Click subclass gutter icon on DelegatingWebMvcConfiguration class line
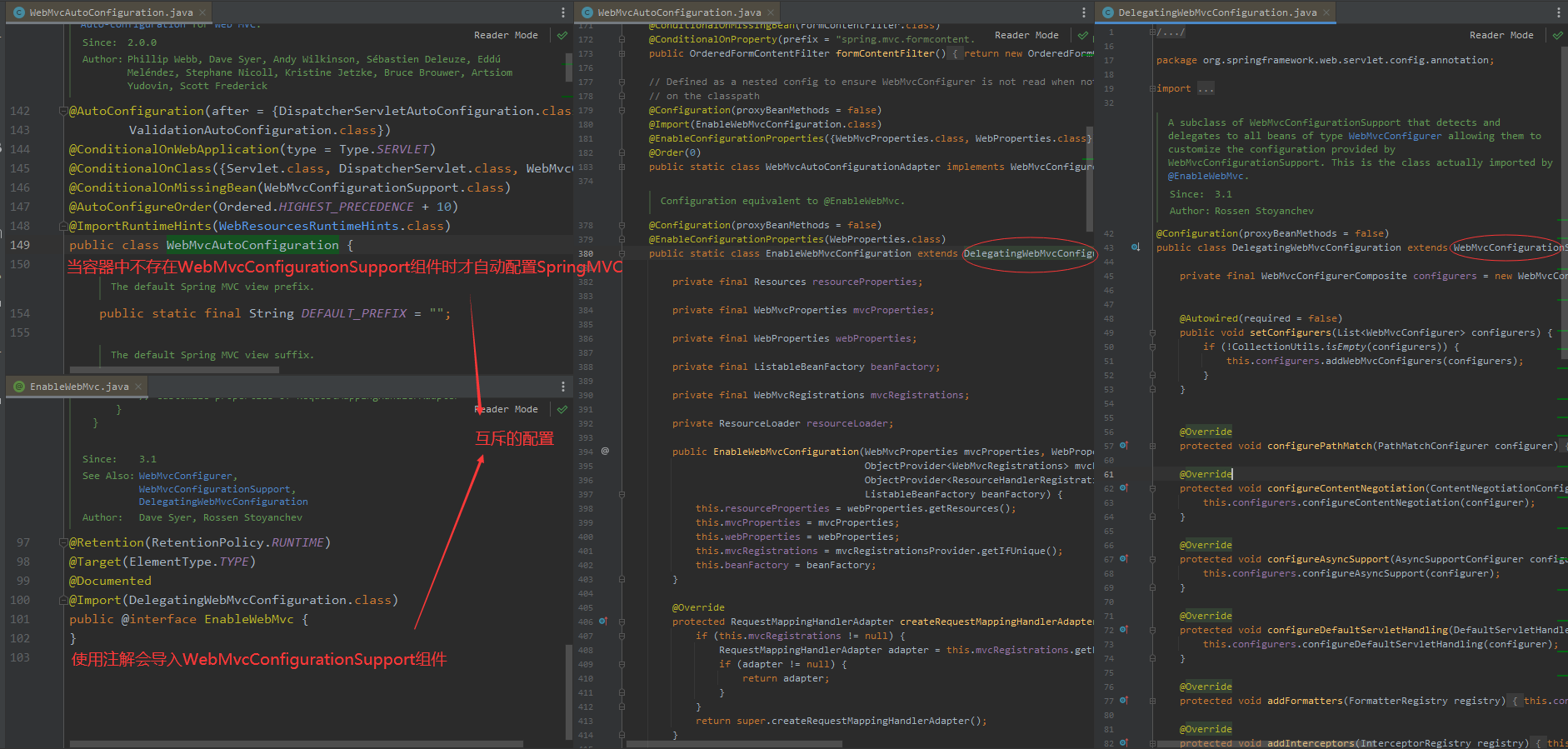 click(x=1135, y=247)
